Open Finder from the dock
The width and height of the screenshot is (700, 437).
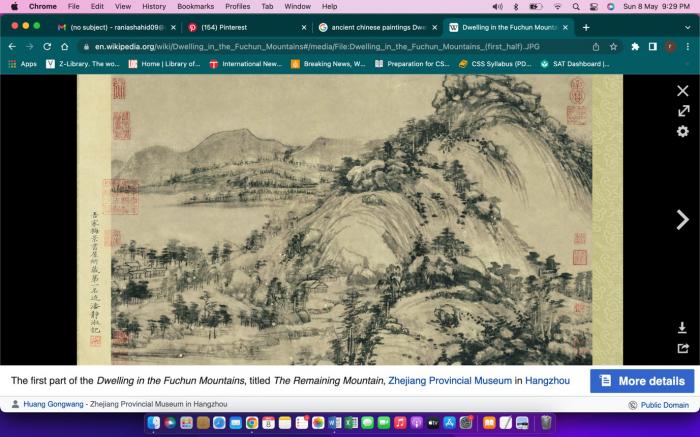tap(154, 422)
